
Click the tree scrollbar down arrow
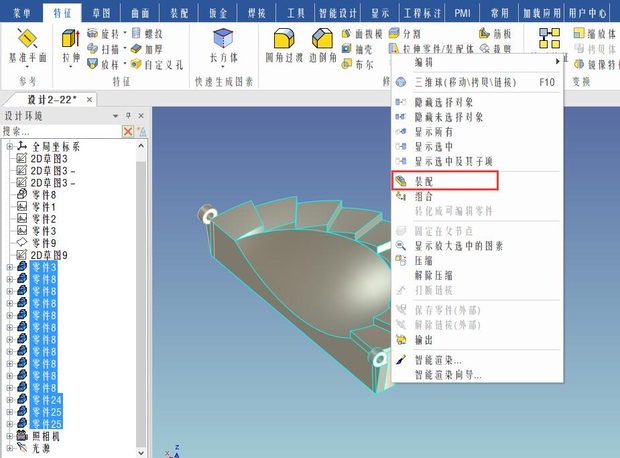141,452
